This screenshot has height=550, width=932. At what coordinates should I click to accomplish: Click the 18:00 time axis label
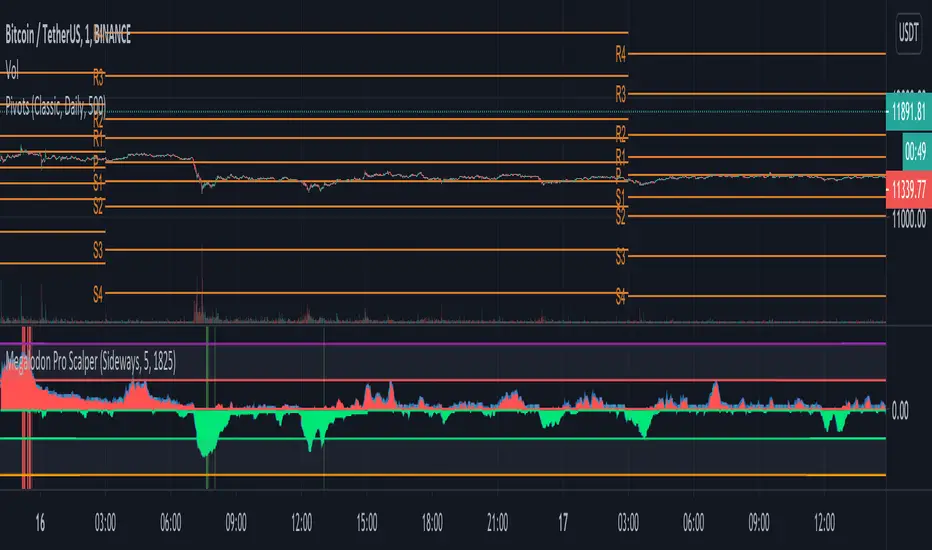pos(432,523)
